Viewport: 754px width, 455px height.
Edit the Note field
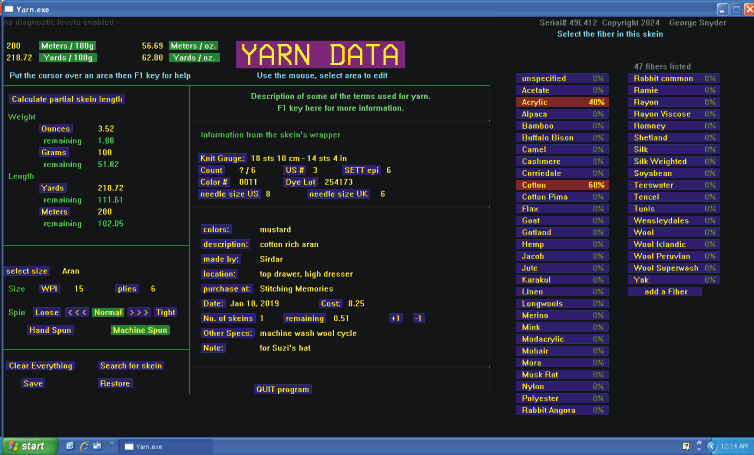tap(213, 348)
